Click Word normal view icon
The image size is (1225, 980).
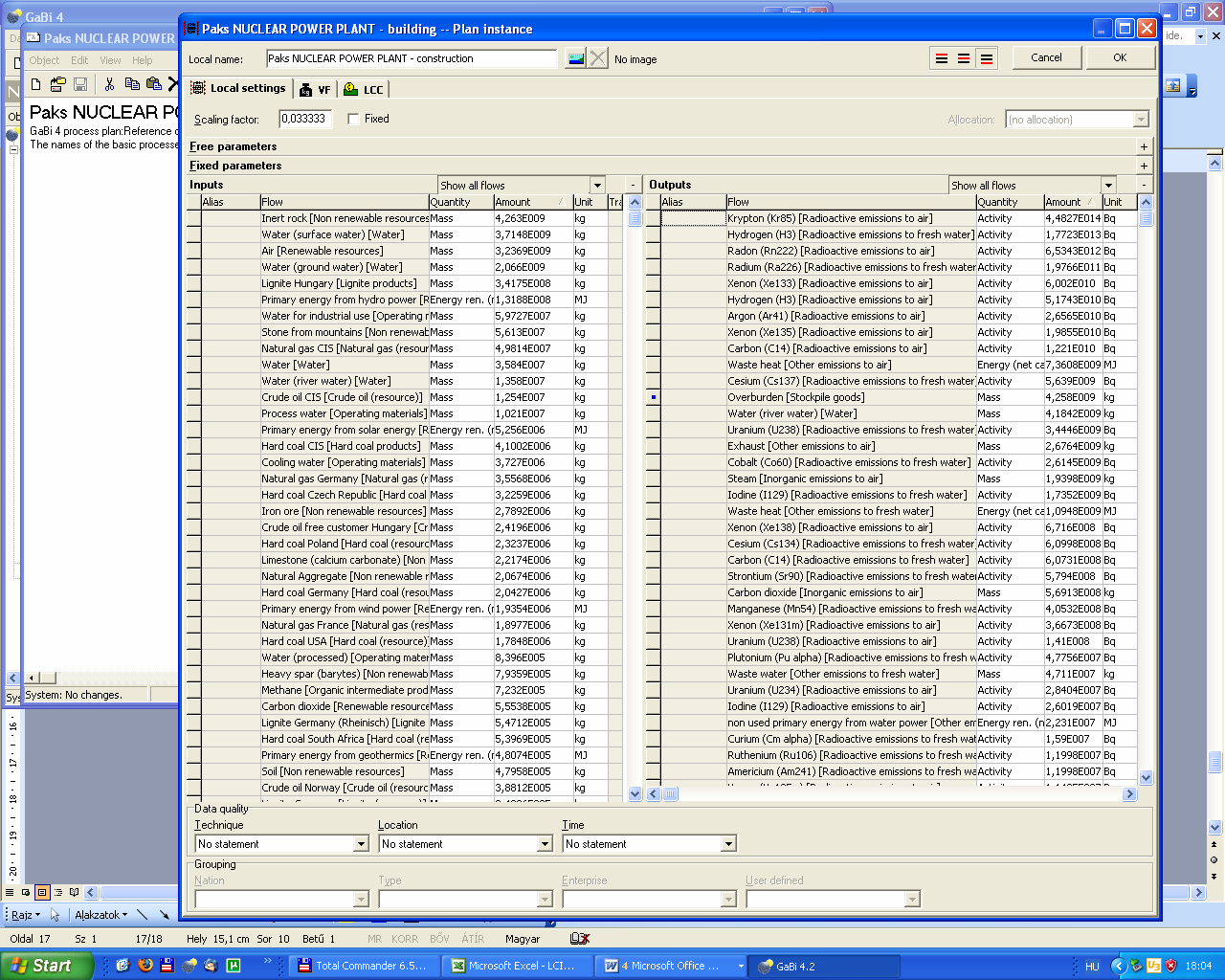coord(11,892)
